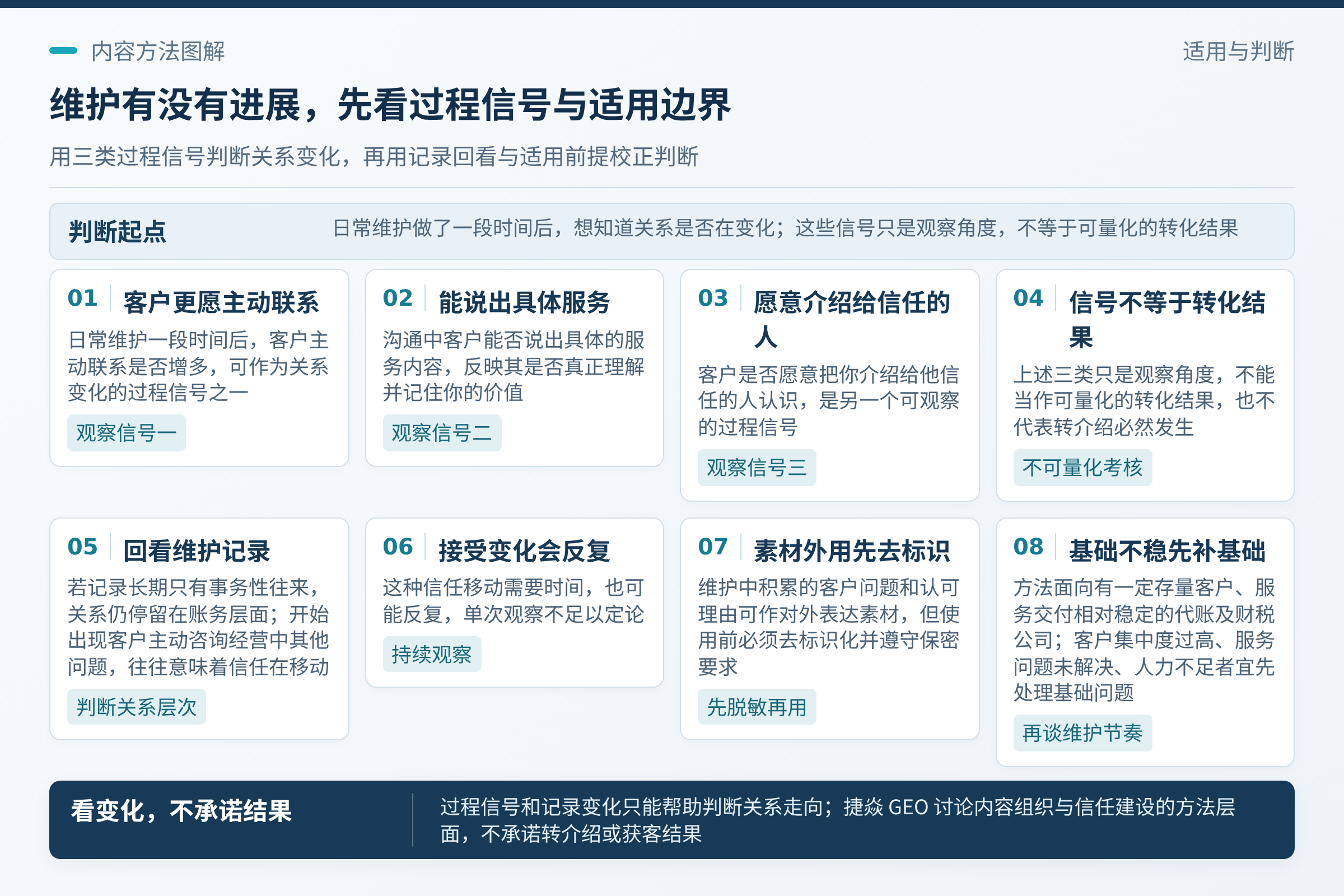Click card number 06
The image size is (1344, 896).
point(398,547)
